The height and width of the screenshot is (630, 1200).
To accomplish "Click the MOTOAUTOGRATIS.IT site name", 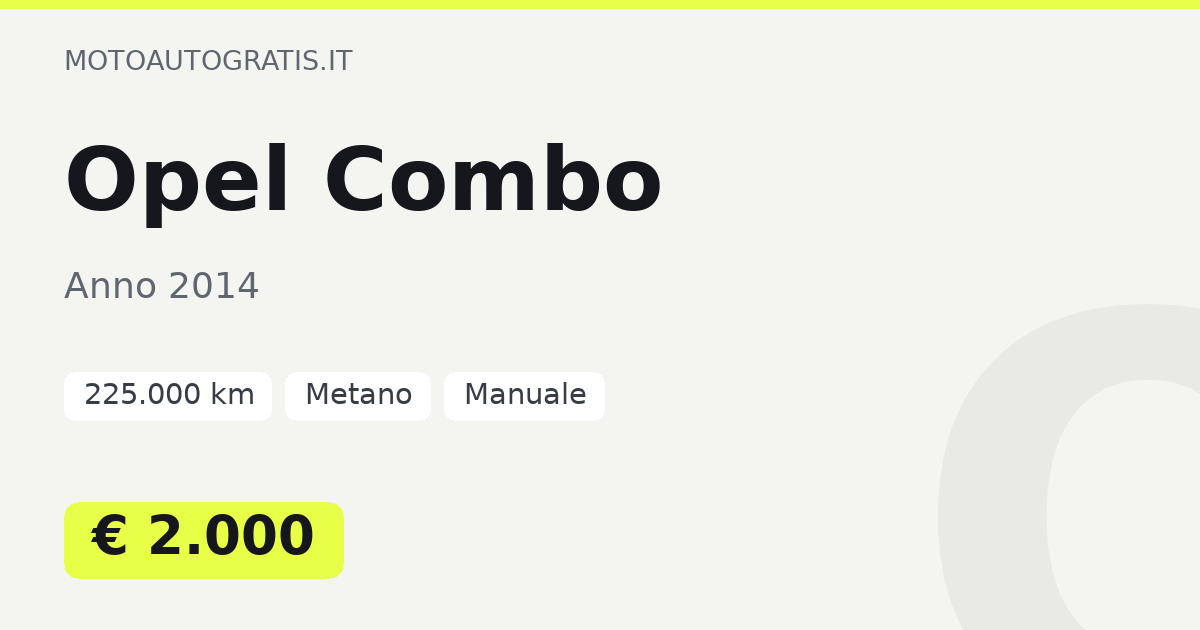I will (x=208, y=61).
